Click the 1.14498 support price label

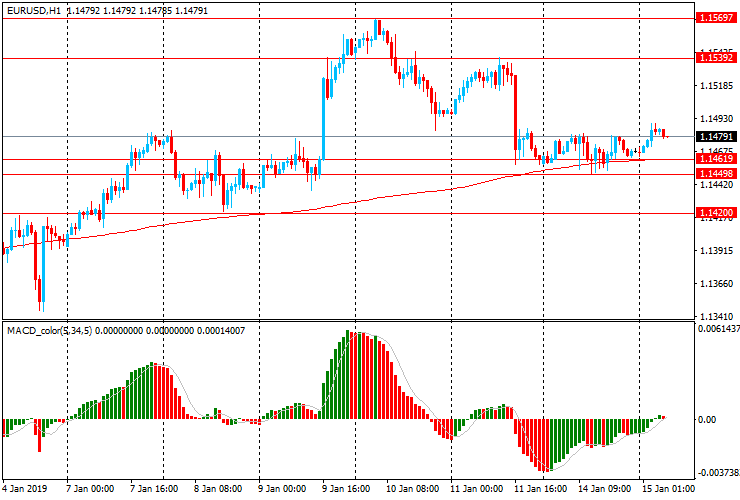pyautogui.click(x=717, y=174)
